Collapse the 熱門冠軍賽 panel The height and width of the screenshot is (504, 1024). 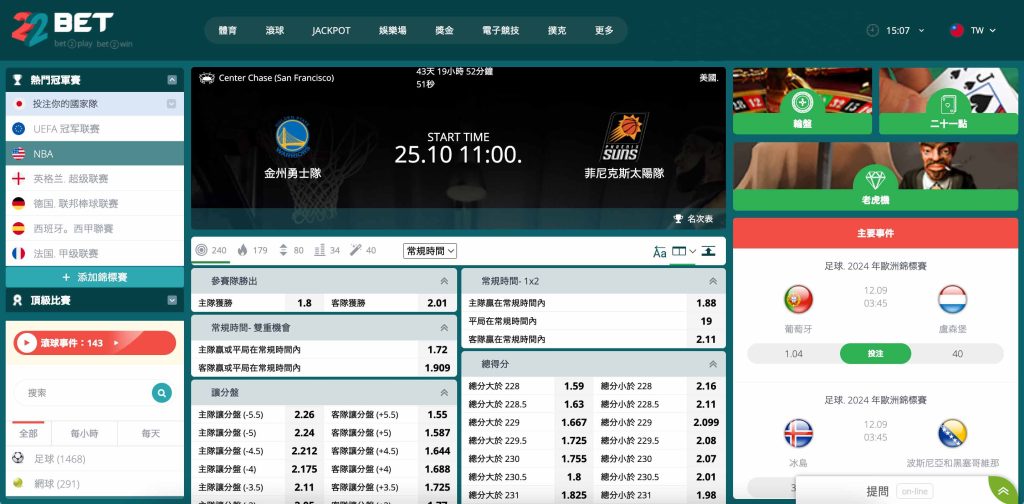[x=172, y=80]
